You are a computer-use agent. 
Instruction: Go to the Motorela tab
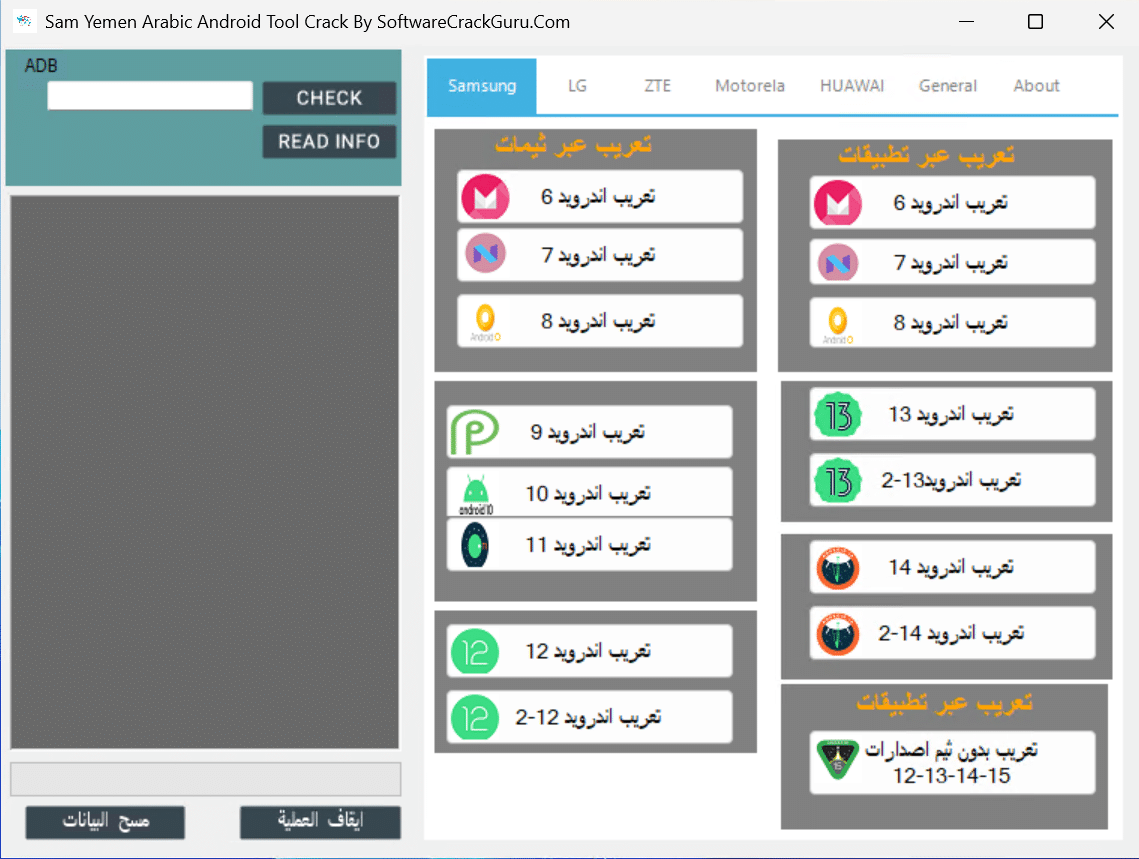750,86
